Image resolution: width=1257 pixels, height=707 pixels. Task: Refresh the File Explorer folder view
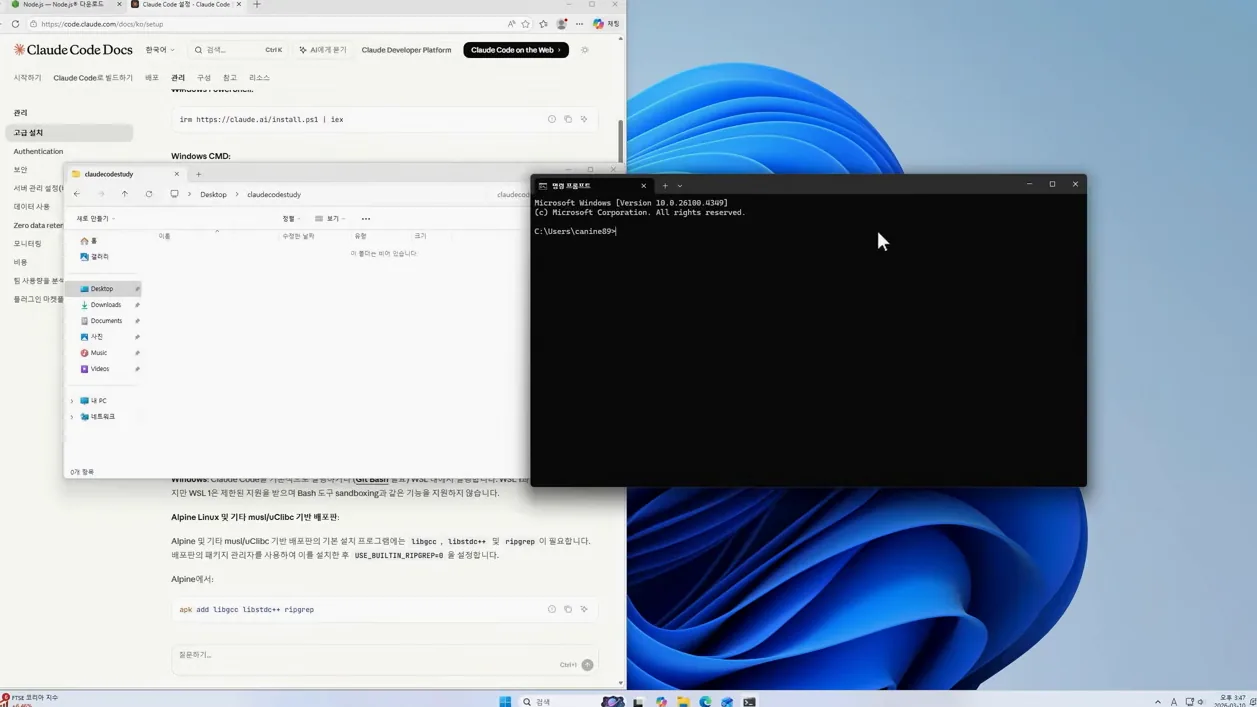[149, 194]
